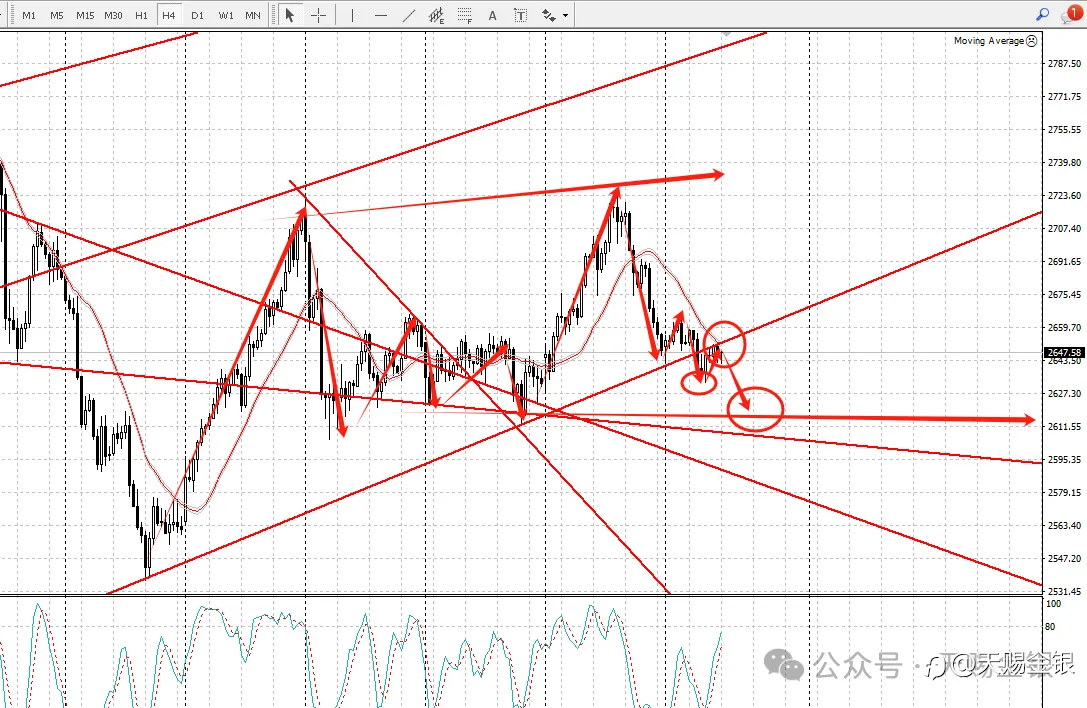Screen dimensions: 1087x708
Task: Switch chart to M15 timeframe
Action: (85, 15)
